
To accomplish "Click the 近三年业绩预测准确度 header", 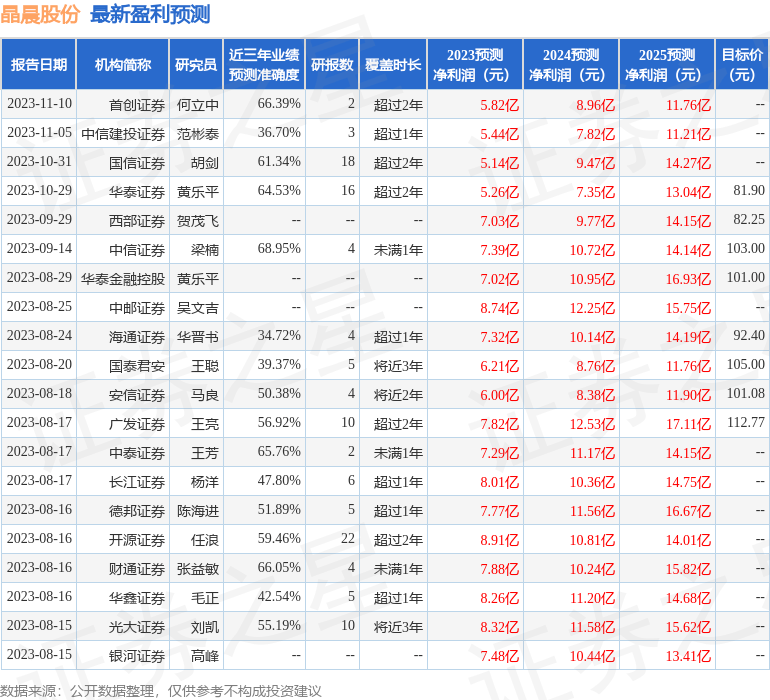I will point(264,64).
